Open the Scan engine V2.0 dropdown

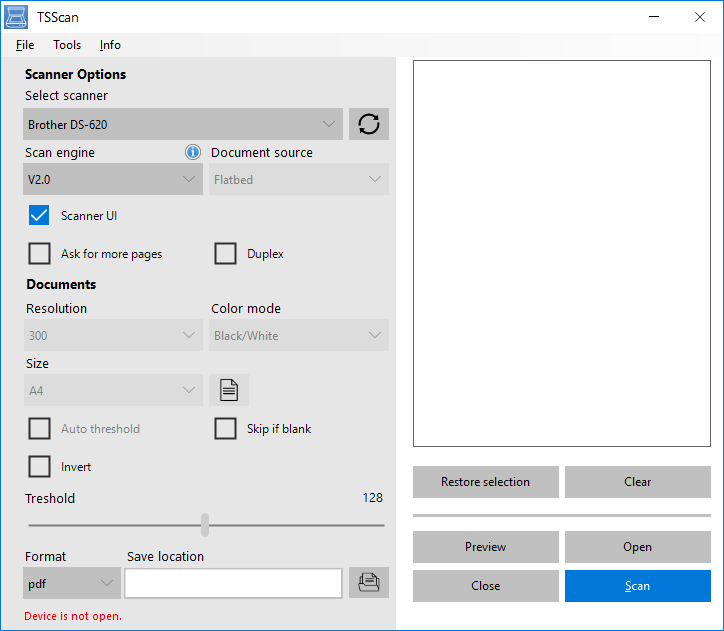tap(113, 180)
